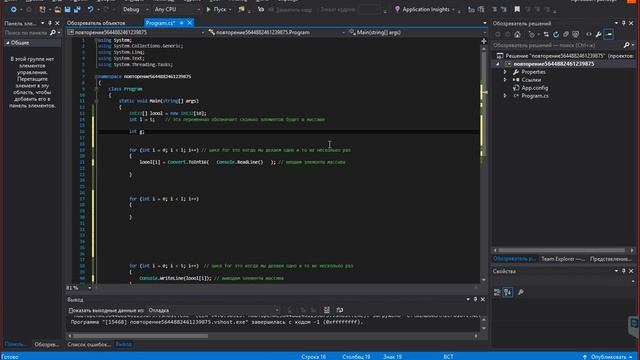640x360 pixels.
Task: Toggle auto-hide pin on Solution Explorer
Action: pyautogui.click(x=624, y=23)
